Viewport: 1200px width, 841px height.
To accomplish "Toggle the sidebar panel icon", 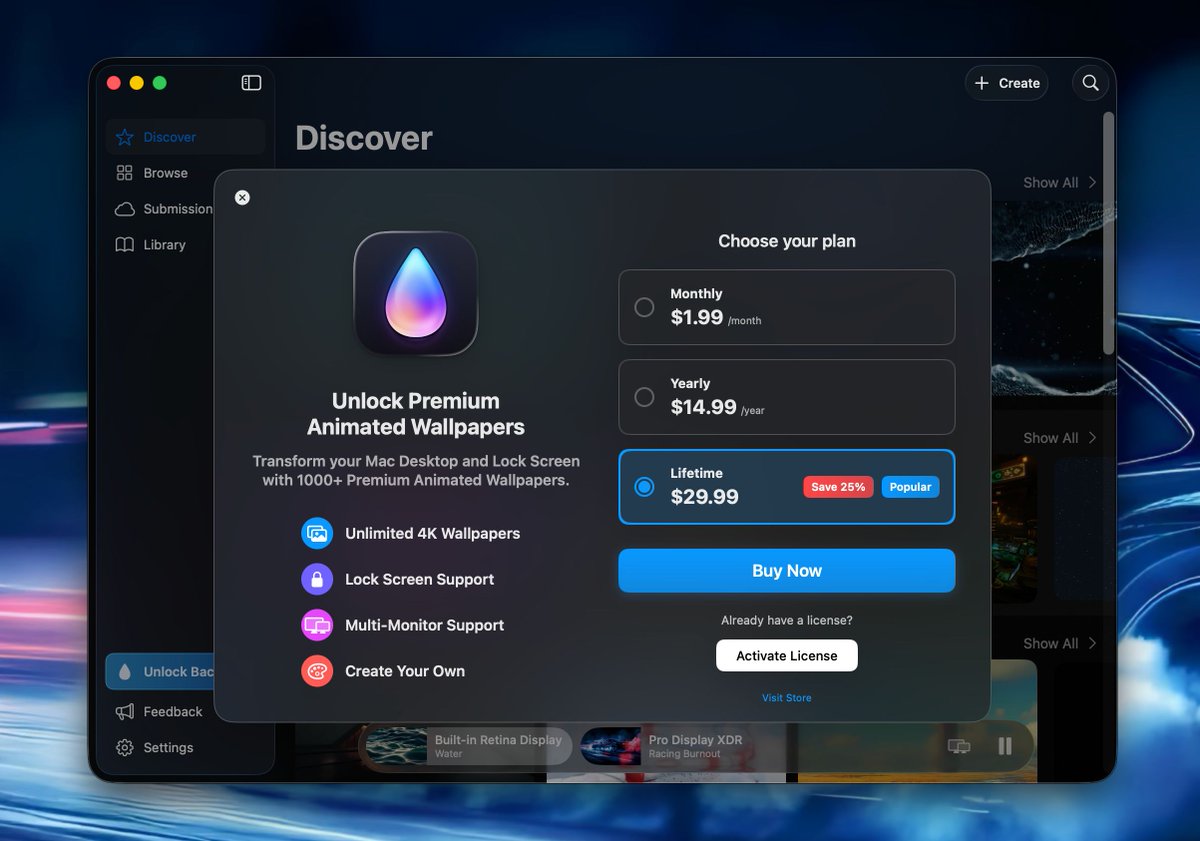I will [251, 83].
